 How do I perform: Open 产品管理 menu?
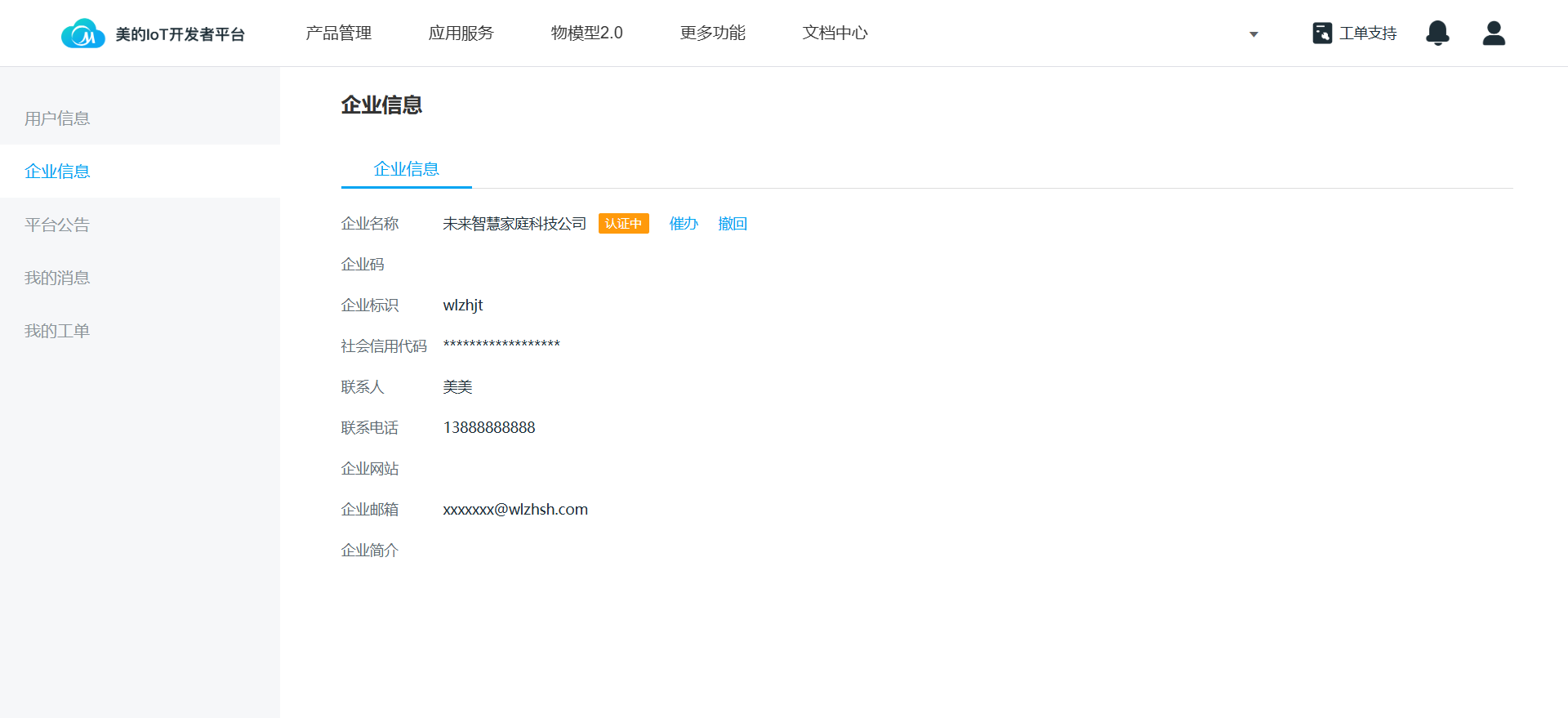pos(338,33)
